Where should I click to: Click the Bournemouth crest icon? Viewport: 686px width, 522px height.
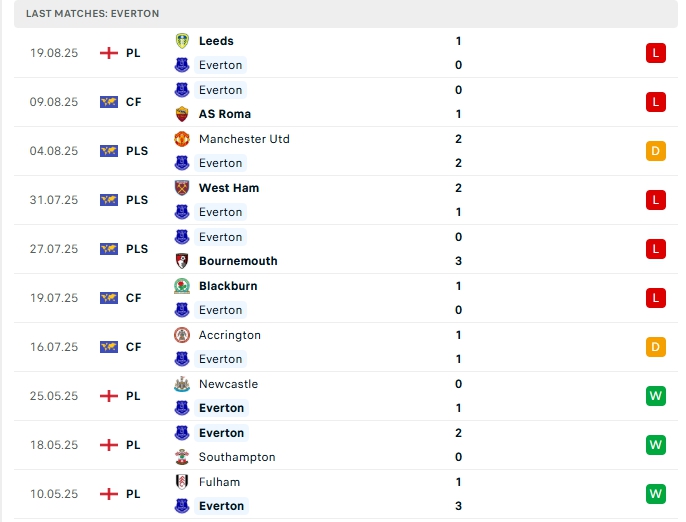pos(182,261)
